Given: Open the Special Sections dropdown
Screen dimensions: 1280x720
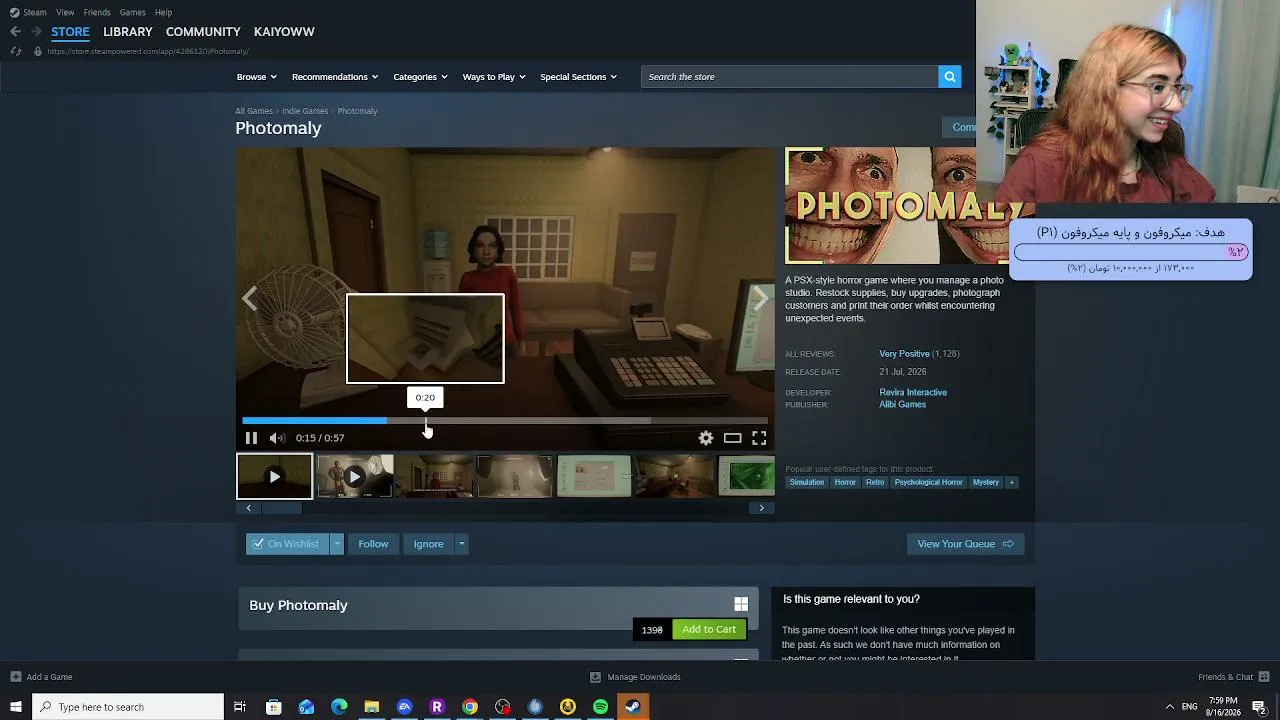Looking at the screenshot, I should tap(578, 77).
